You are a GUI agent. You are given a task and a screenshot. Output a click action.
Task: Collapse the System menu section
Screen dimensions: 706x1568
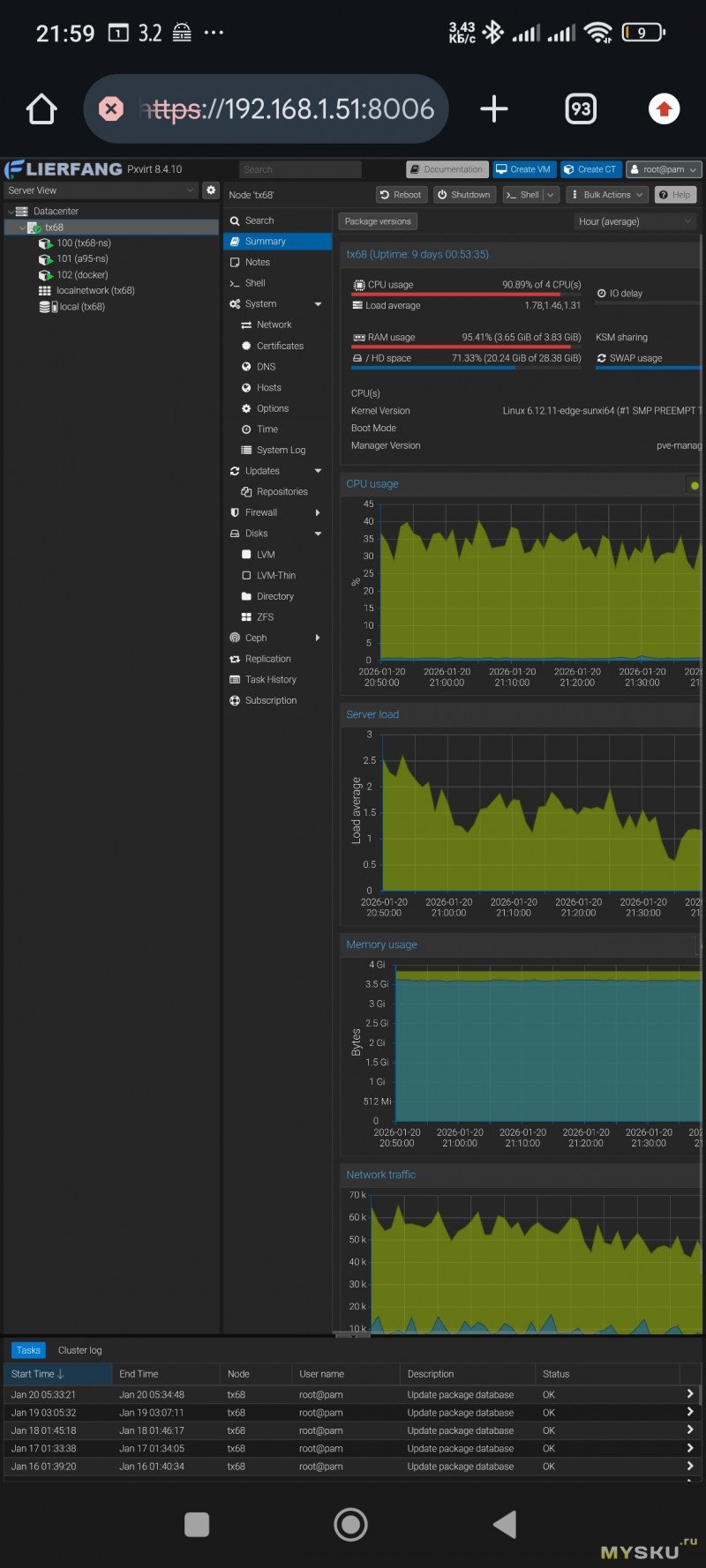pyautogui.click(x=318, y=304)
